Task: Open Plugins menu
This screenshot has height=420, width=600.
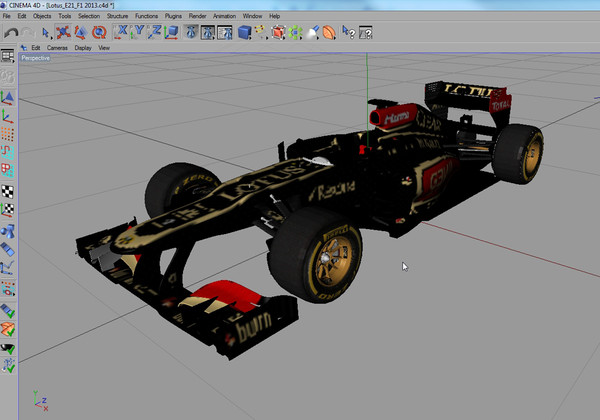Action: [x=173, y=16]
